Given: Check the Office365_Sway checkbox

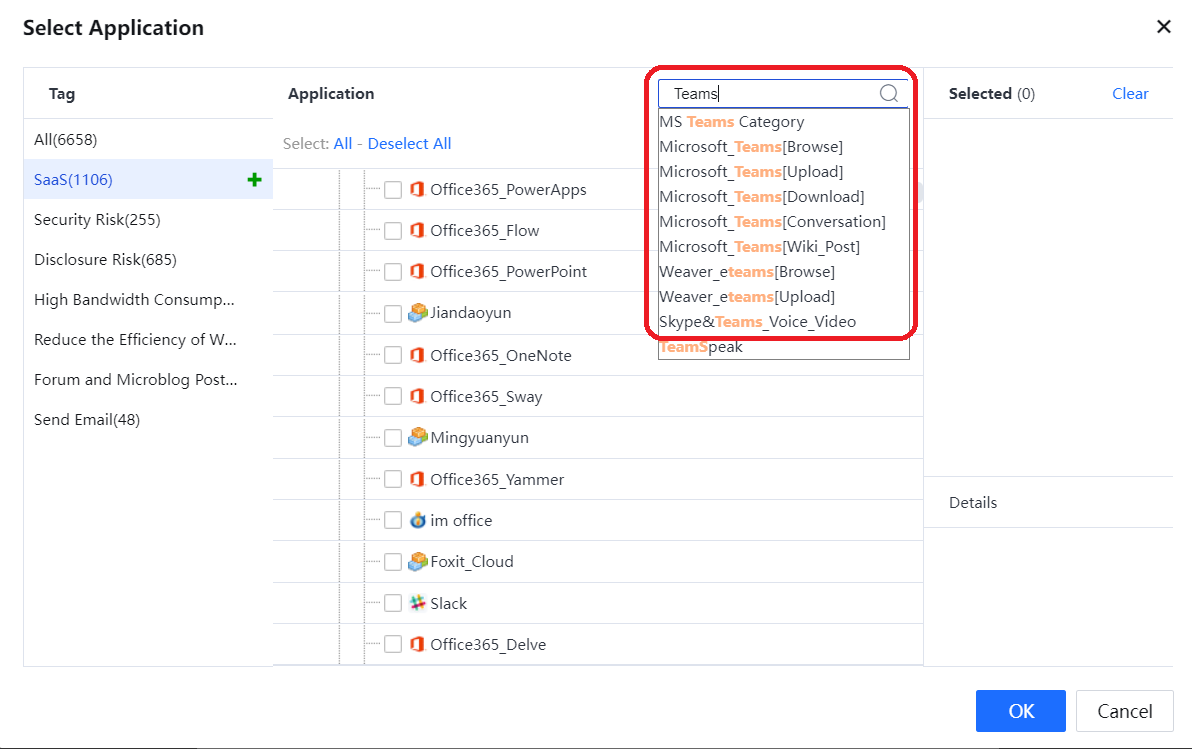Looking at the screenshot, I should click(x=393, y=396).
